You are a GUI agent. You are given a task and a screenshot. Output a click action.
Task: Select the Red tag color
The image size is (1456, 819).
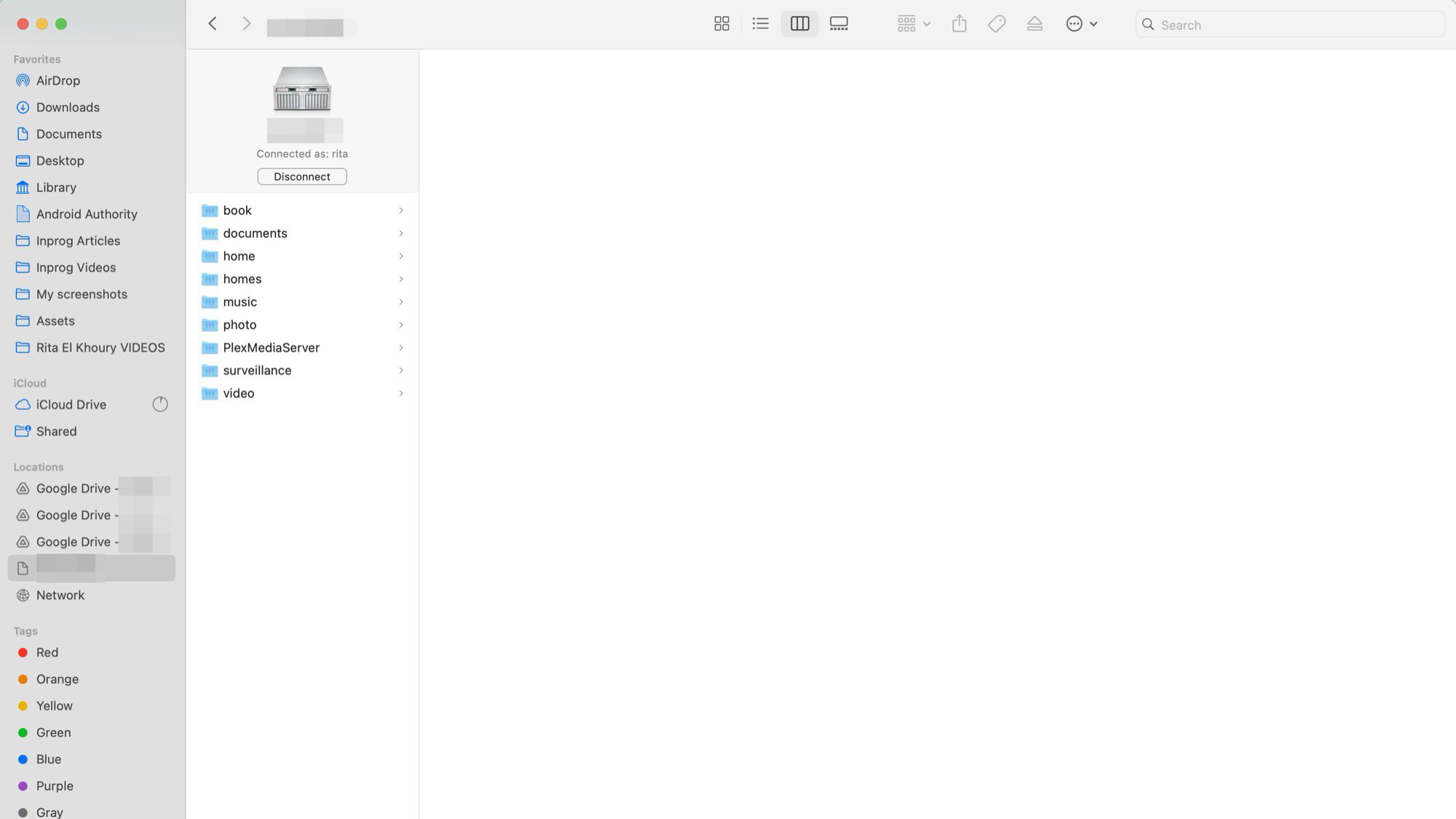47,653
